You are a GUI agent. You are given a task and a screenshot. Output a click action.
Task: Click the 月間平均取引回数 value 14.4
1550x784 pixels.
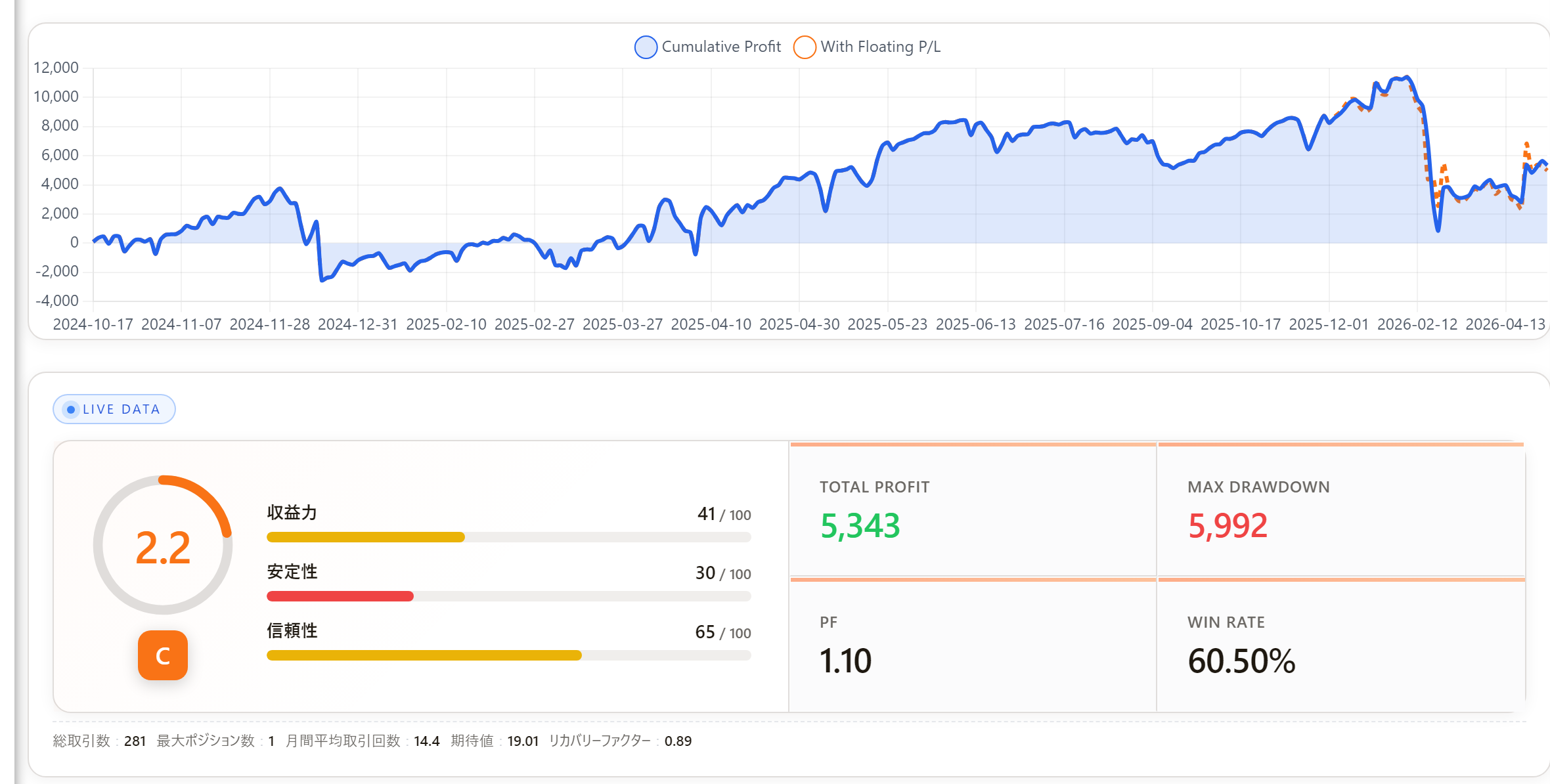(x=426, y=741)
